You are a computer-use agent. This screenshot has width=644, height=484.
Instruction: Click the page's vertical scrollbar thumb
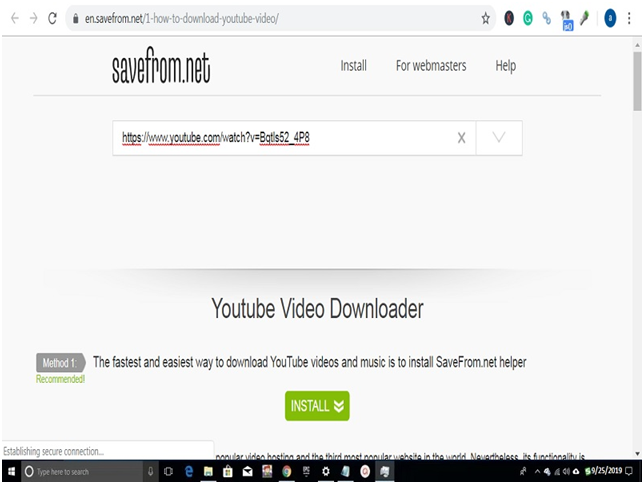click(x=637, y=81)
